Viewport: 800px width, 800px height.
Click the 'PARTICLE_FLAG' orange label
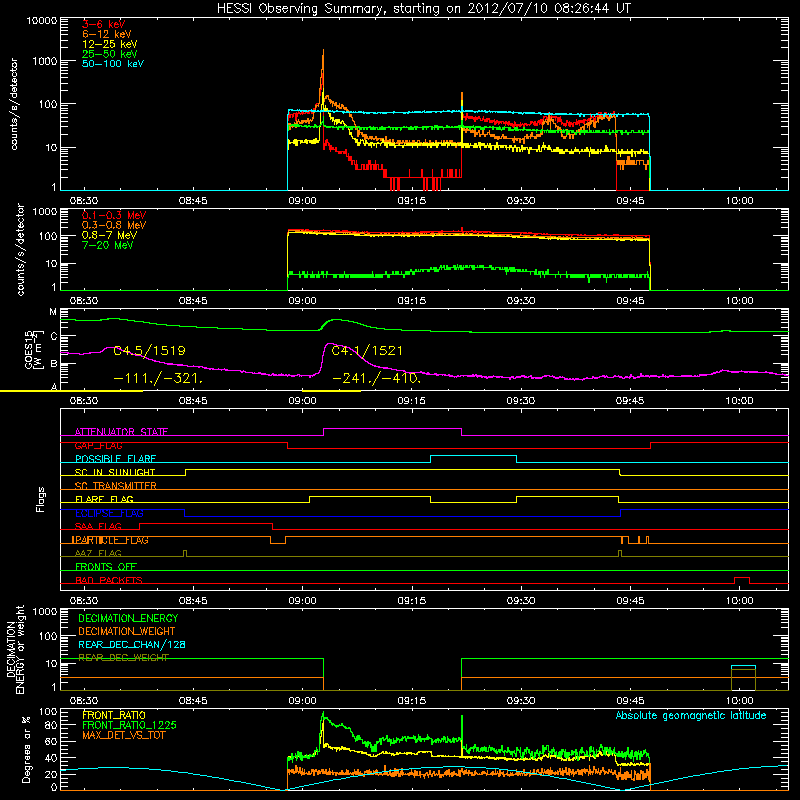click(110, 540)
